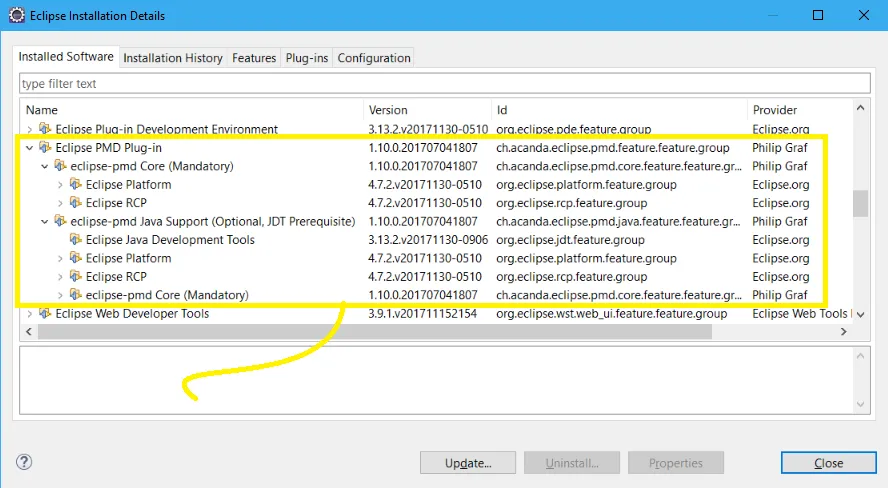
Task: Sort by the Version column header
Action: pyautogui.click(x=428, y=110)
